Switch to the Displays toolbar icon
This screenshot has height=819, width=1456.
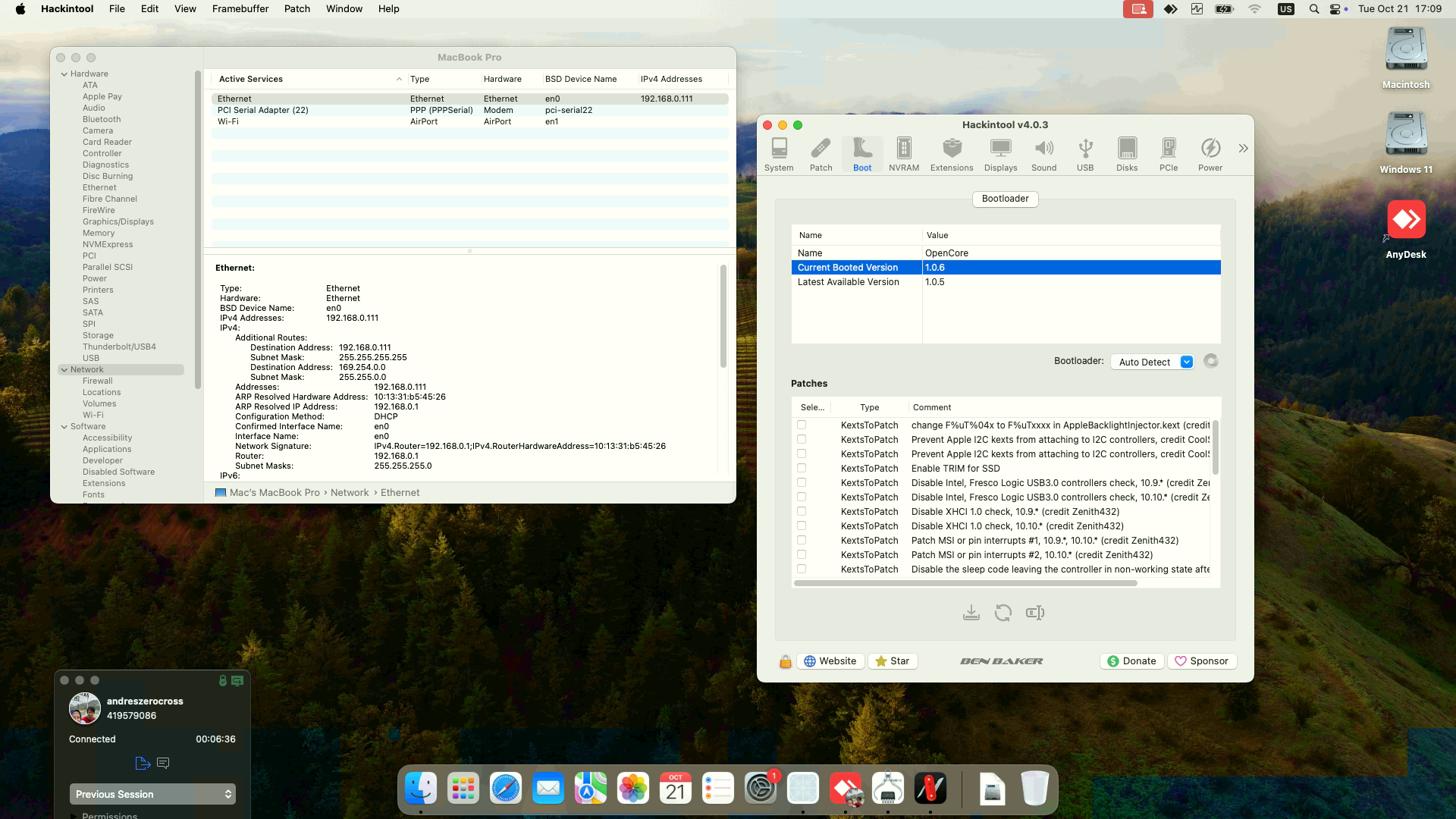point(1001,155)
